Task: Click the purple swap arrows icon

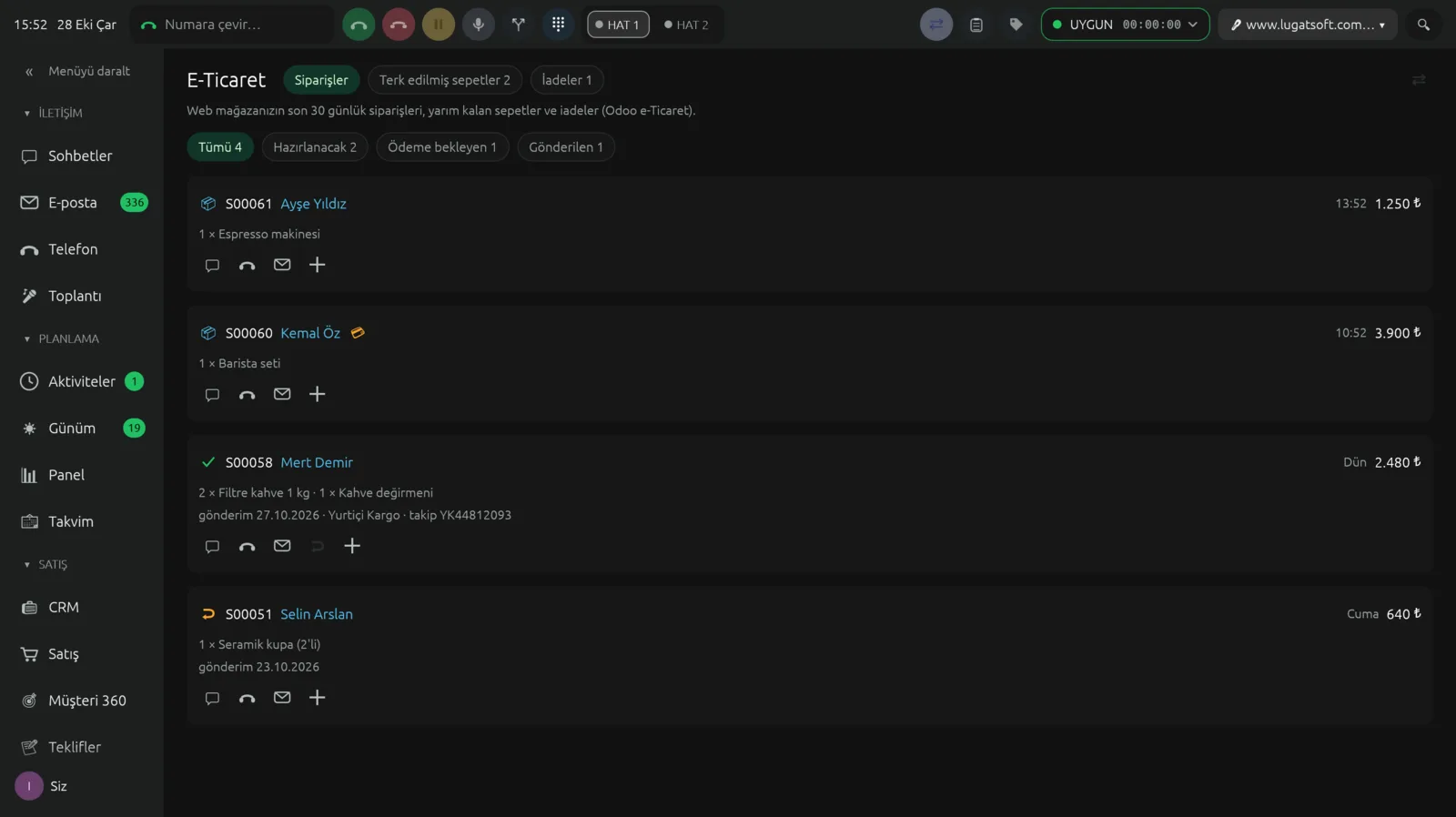Action: (x=936, y=25)
